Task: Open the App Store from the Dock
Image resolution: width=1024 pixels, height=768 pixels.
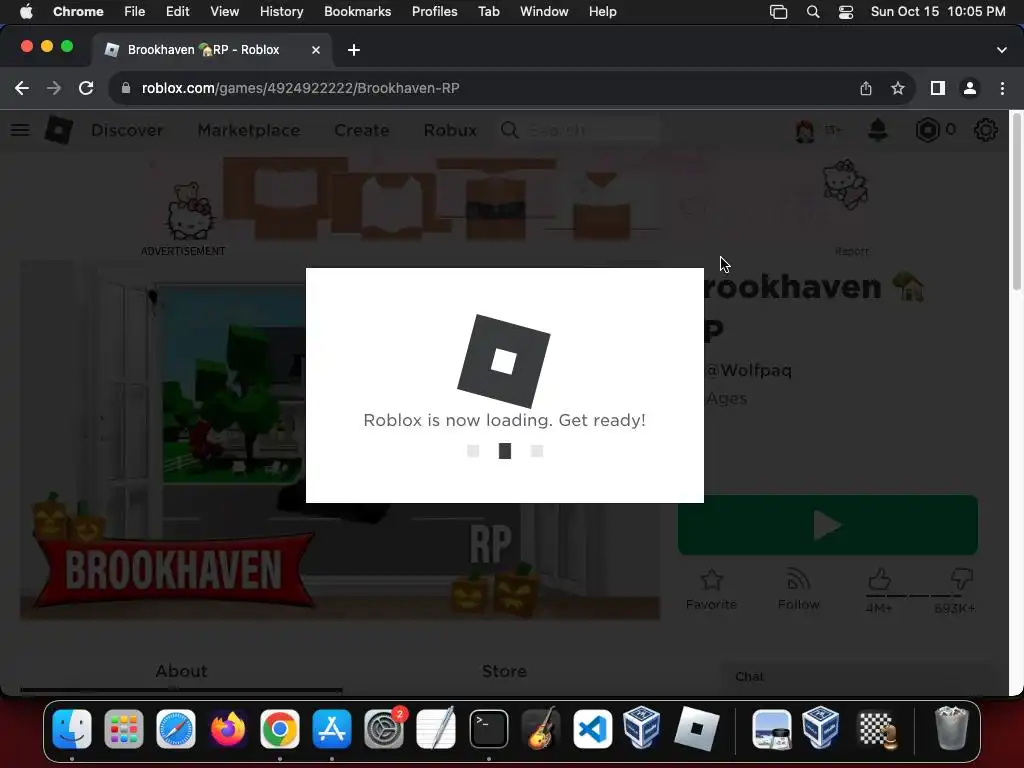Action: tap(332, 729)
